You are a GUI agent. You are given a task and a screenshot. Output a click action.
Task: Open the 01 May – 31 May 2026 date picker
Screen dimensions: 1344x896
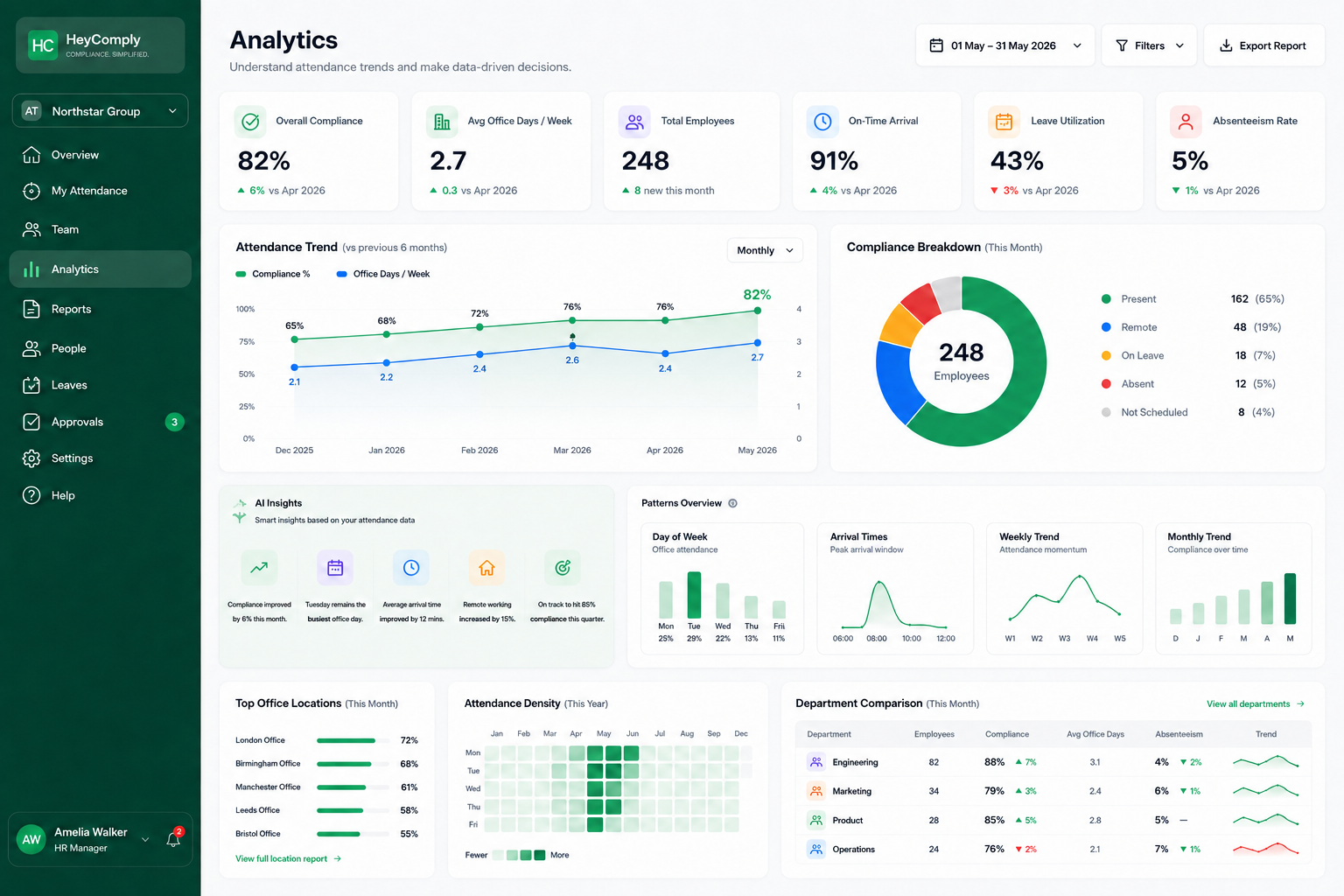tap(1005, 45)
